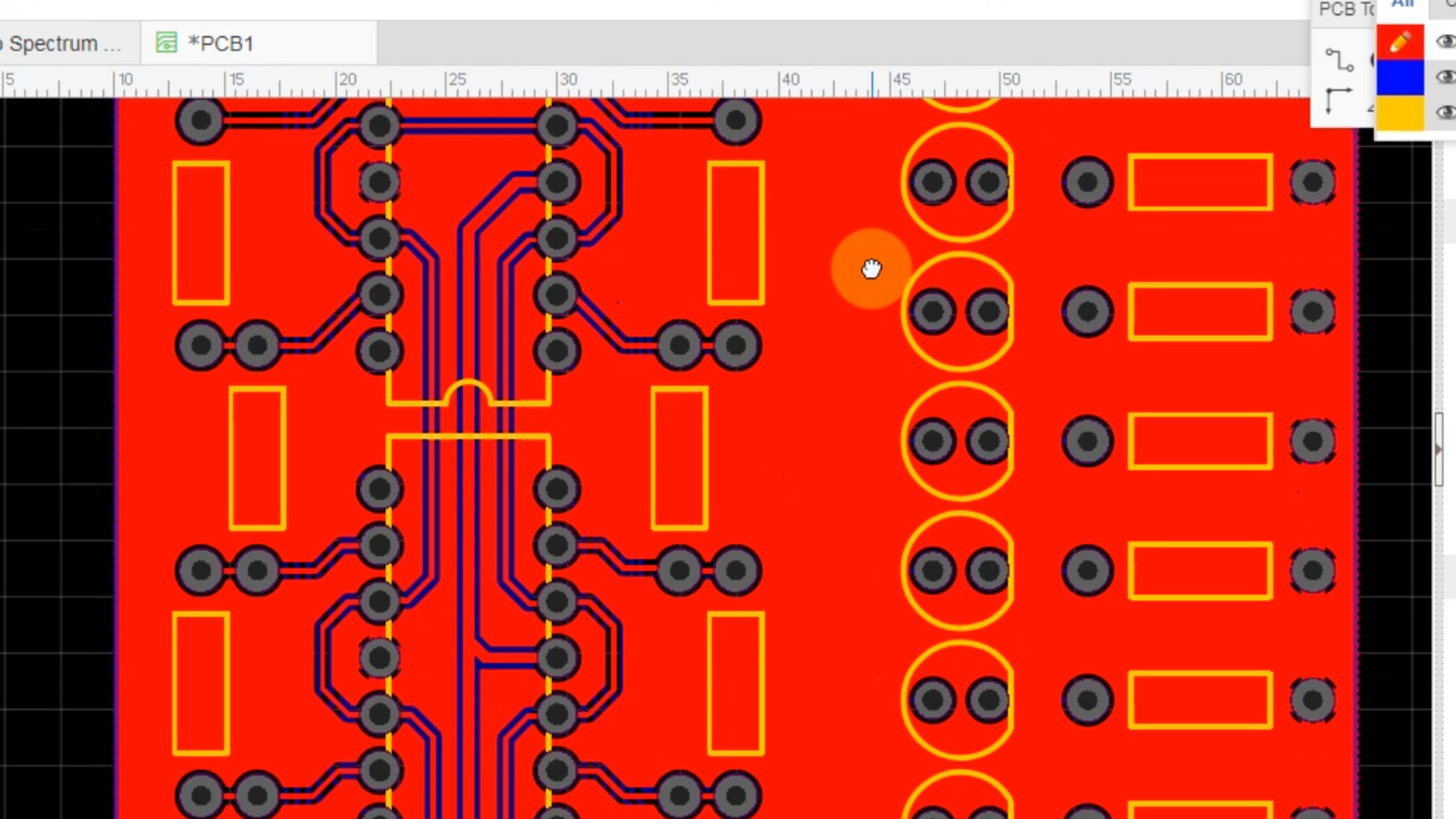Select the yellow silkscreen layer swatch
1456x819 pixels.
[x=1400, y=113]
